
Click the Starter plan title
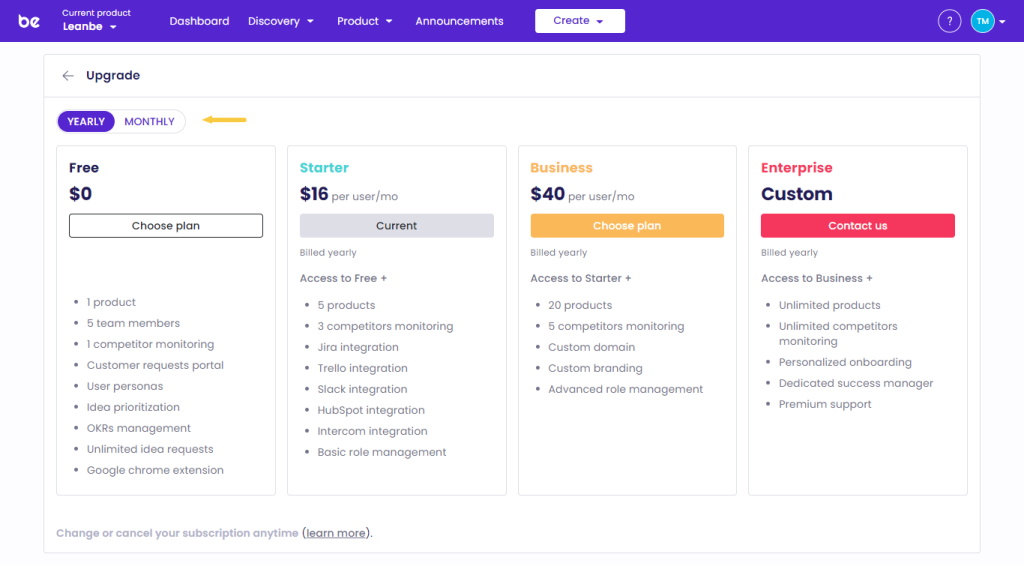(324, 168)
